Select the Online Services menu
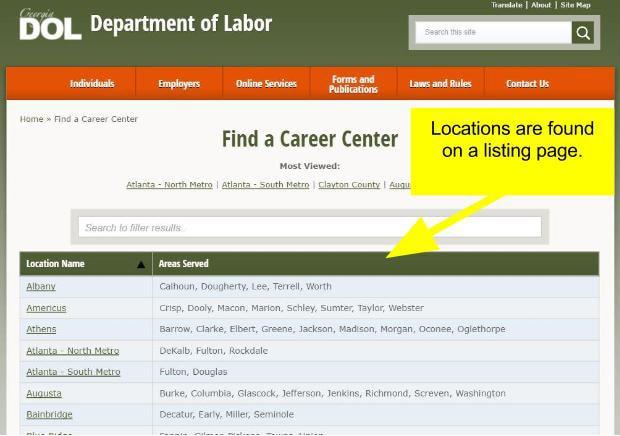620x436 pixels. tap(266, 84)
